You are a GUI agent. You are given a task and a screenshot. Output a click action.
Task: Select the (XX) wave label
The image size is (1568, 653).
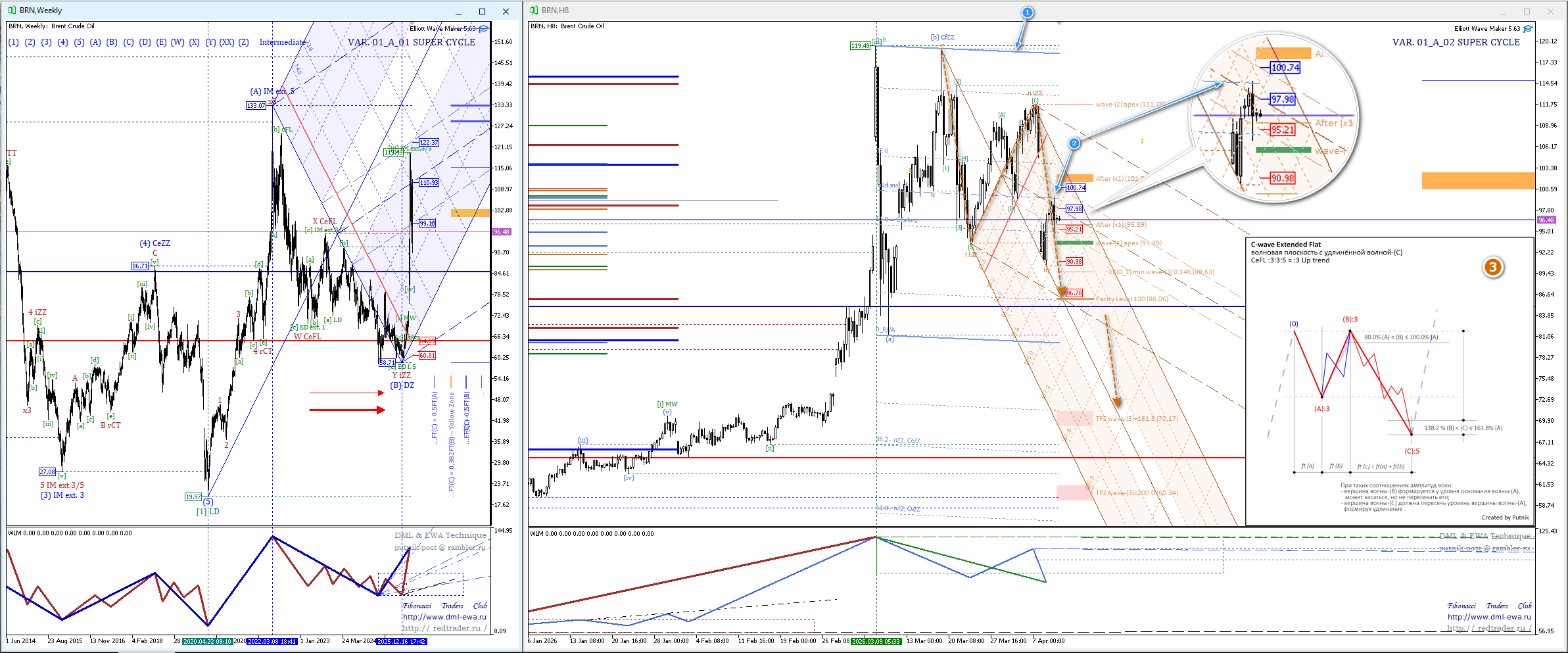[x=226, y=42]
